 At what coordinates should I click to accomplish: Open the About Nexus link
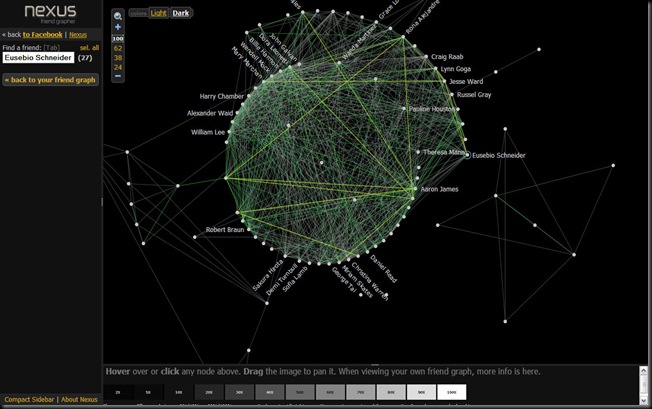(79, 399)
